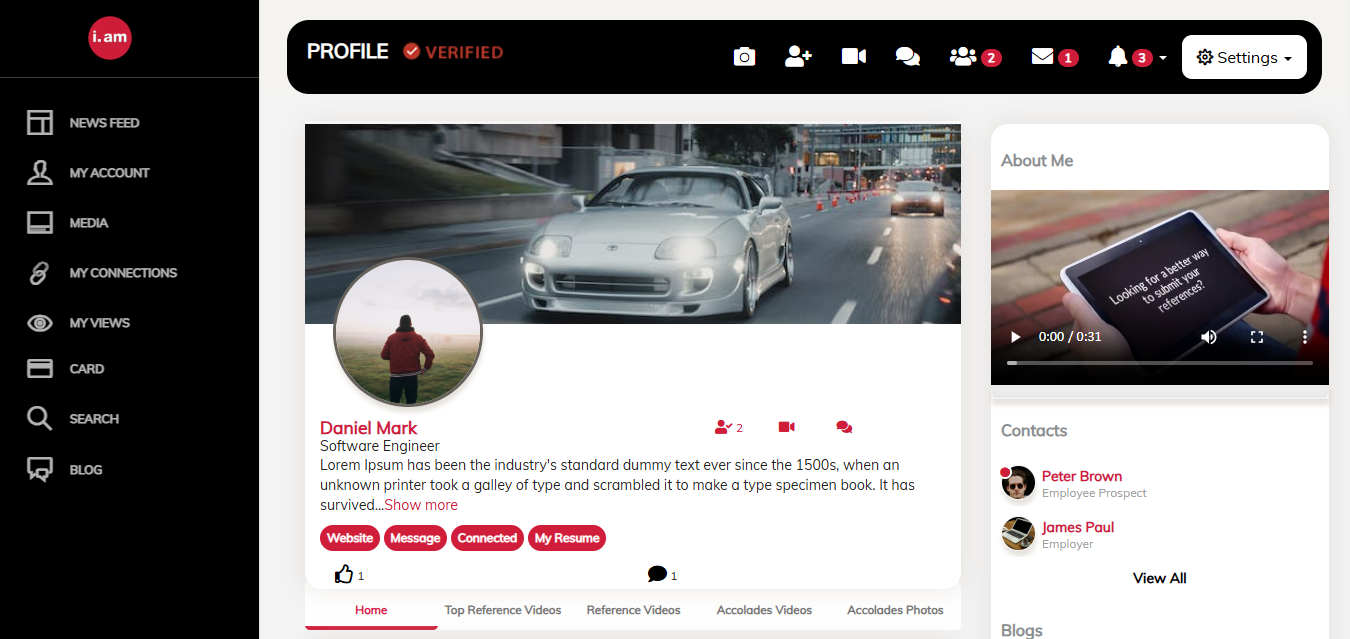
Task: Click the VERIFIED badge
Action: 453,52
